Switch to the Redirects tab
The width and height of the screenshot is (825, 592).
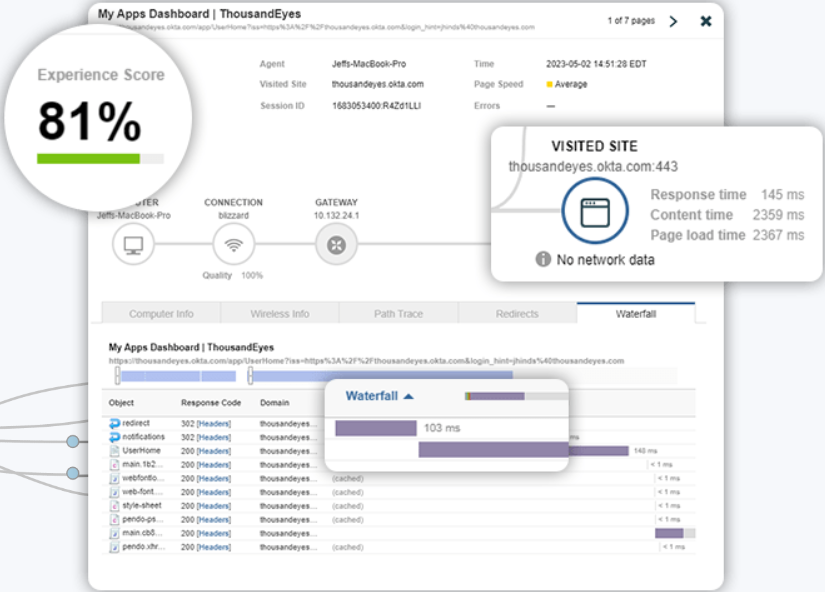click(517, 314)
